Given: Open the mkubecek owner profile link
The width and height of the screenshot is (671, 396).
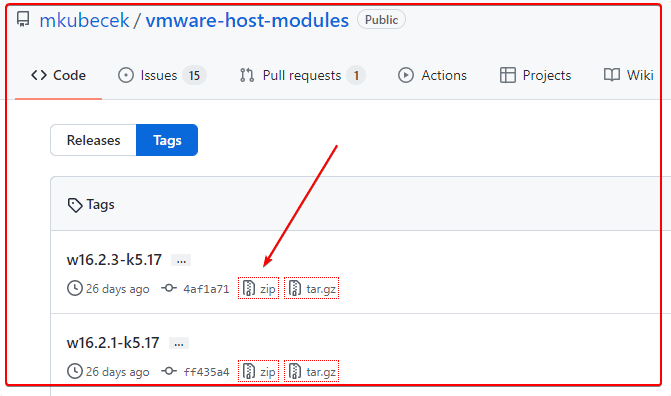Looking at the screenshot, I should tap(84, 21).
